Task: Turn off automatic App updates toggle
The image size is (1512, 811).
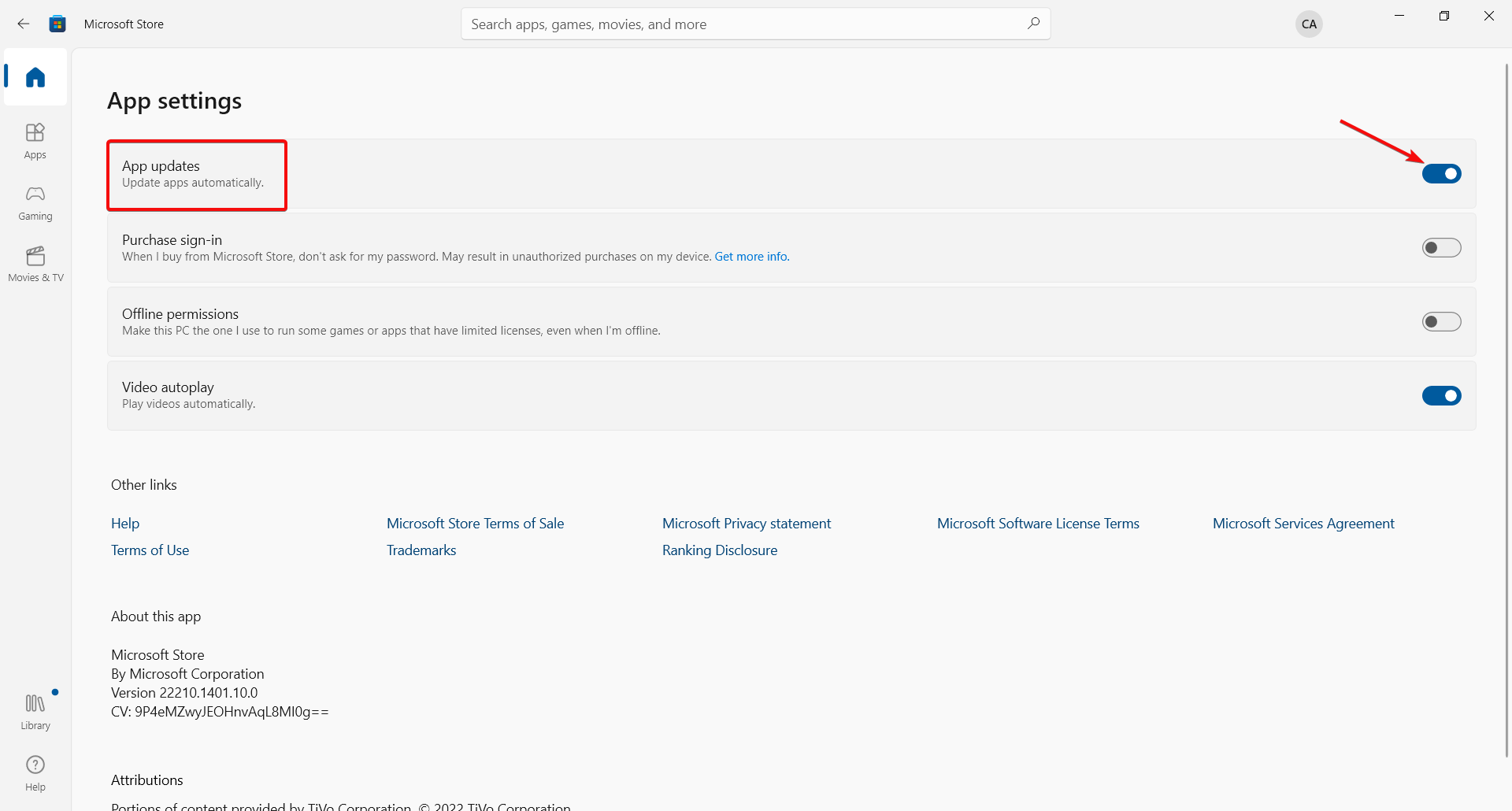Action: [1441, 174]
